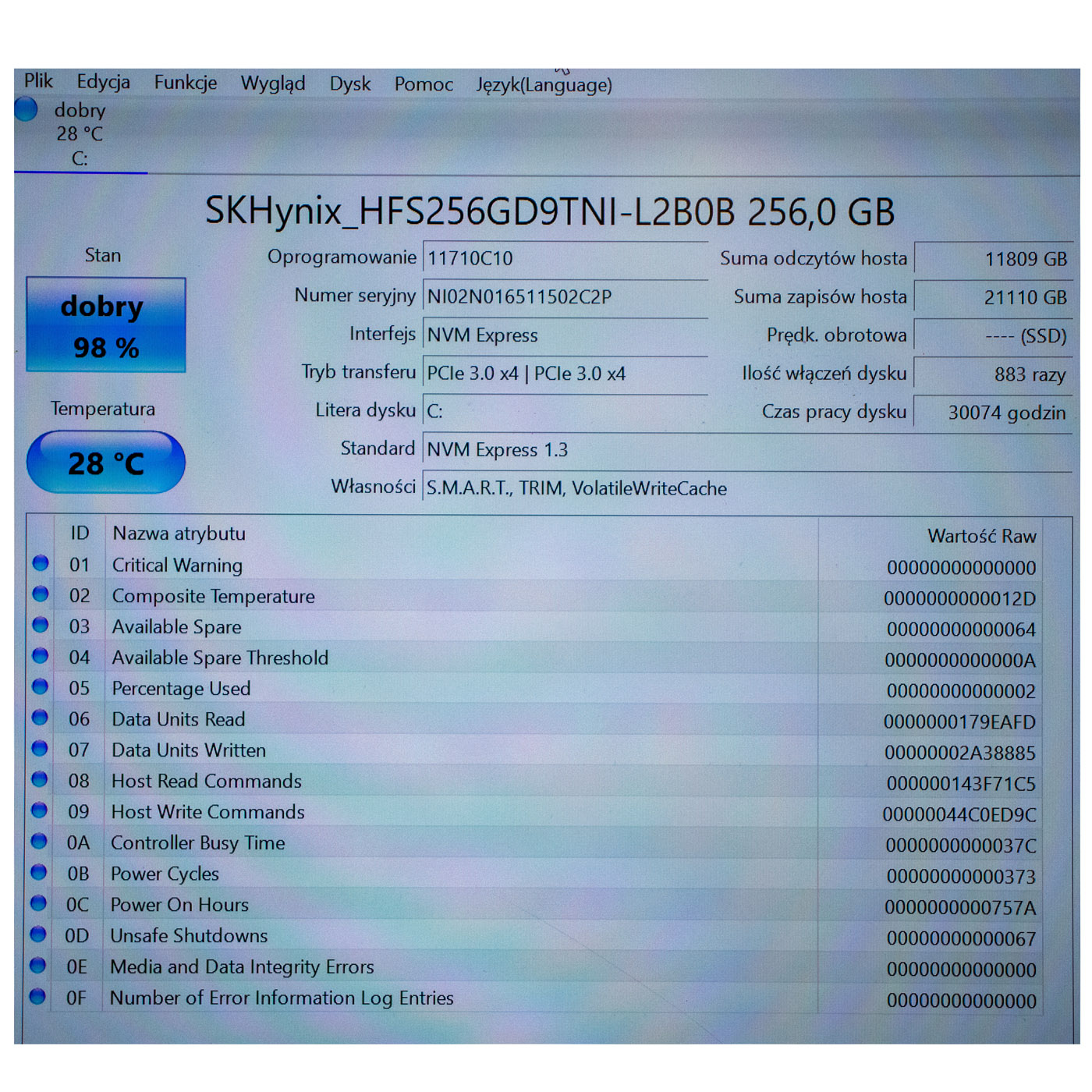Select the Critical Warning attribute name

(177, 565)
